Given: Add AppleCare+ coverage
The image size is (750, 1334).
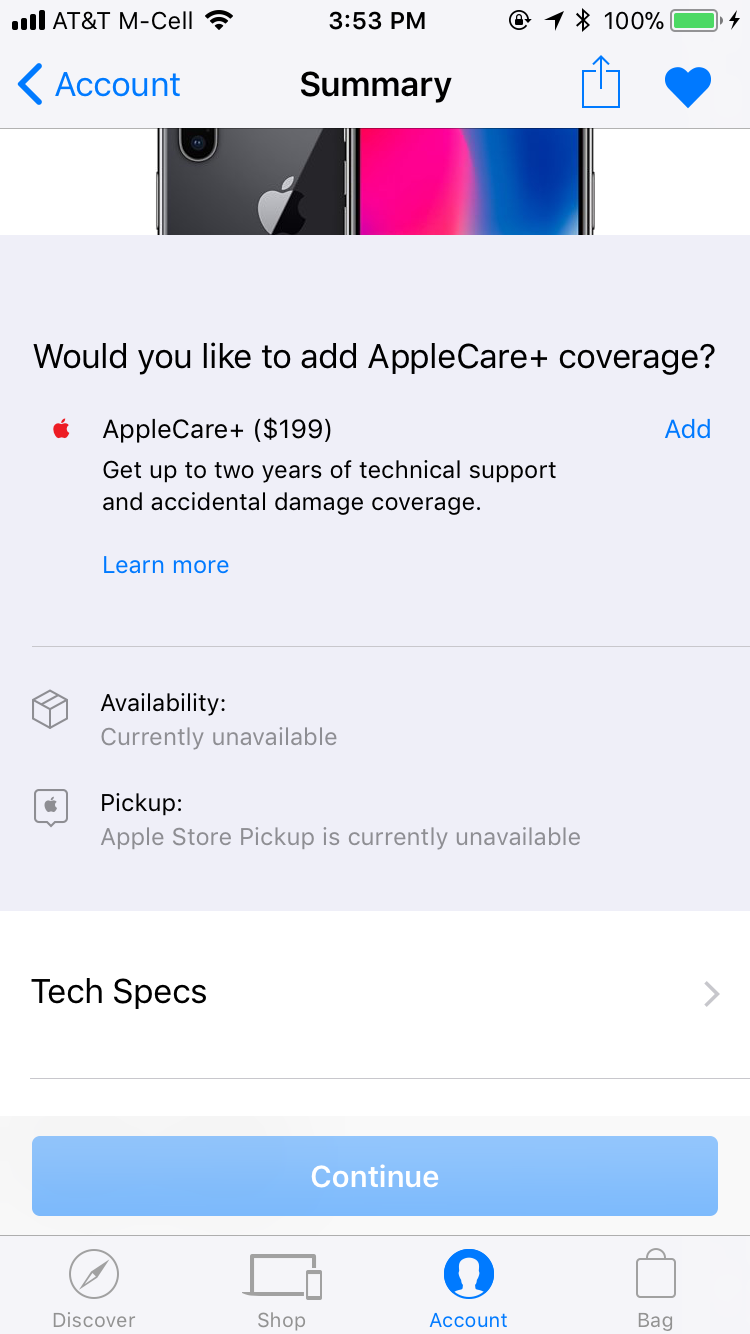Looking at the screenshot, I should (x=687, y=430).
